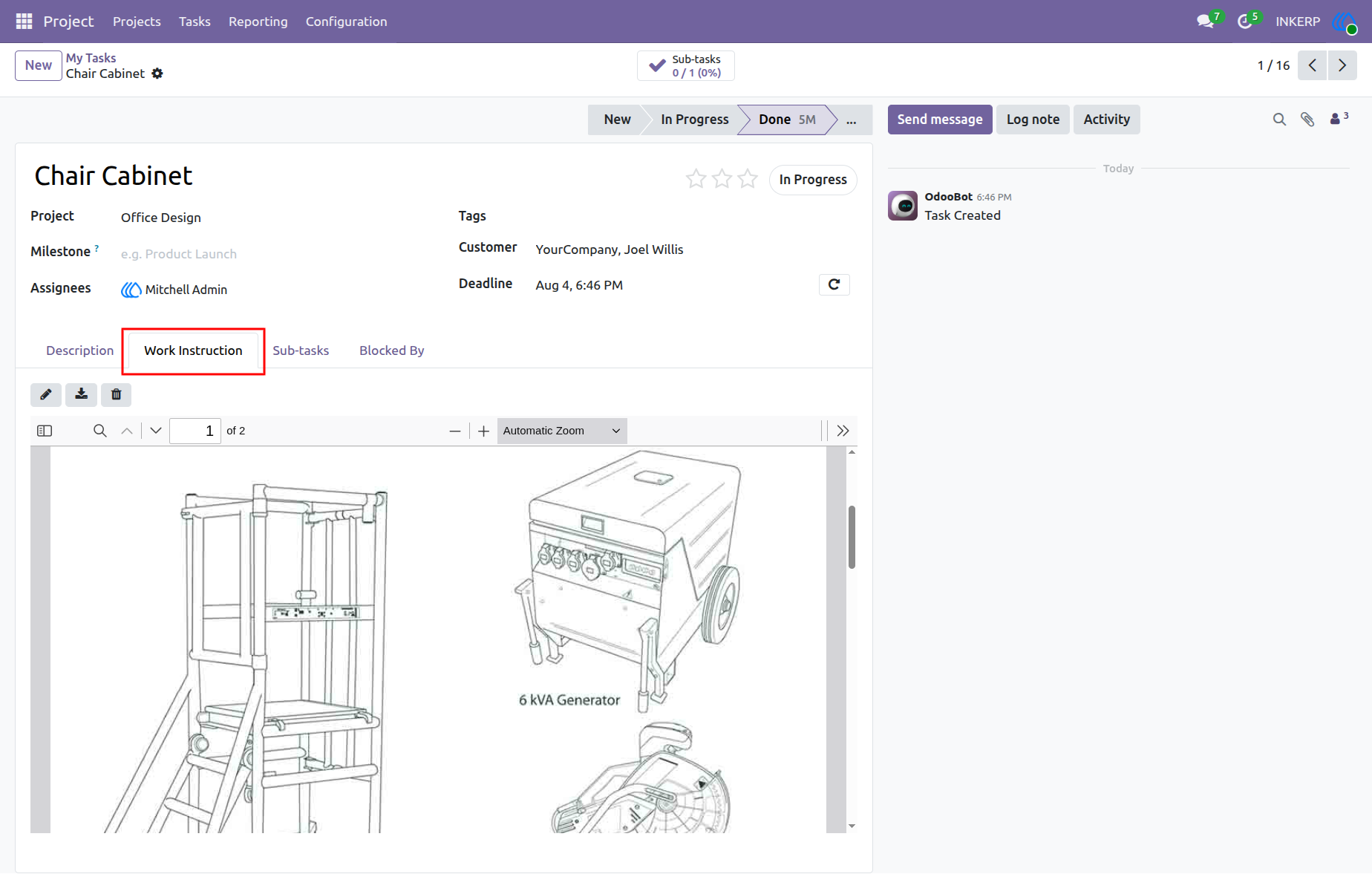
Task: Click the Send message button
Action: [940, 120]
